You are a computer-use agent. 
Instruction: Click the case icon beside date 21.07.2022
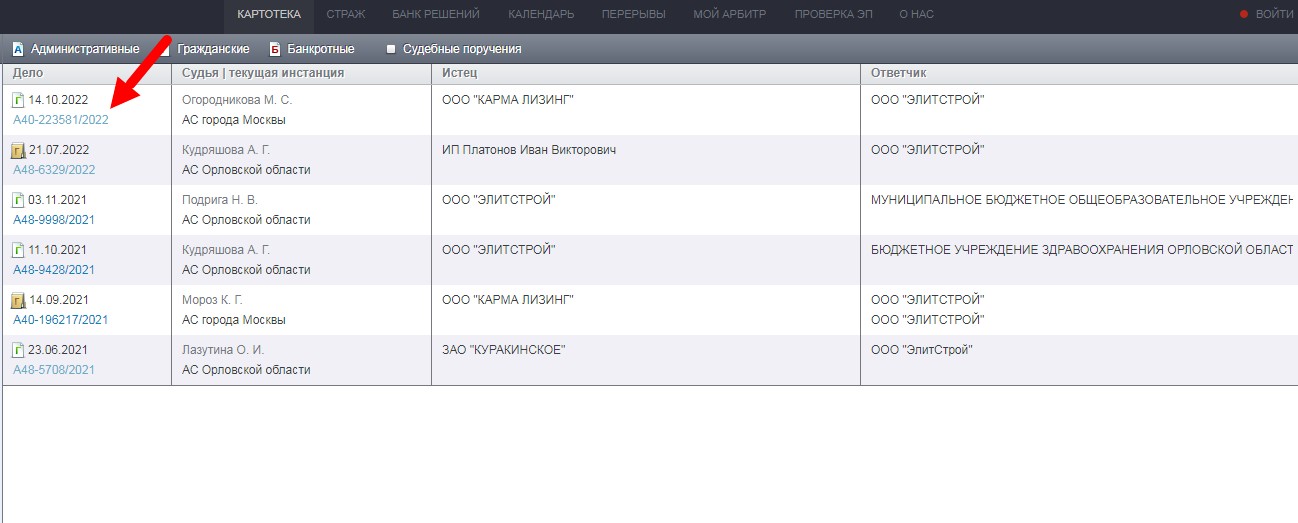coord(18,150)
